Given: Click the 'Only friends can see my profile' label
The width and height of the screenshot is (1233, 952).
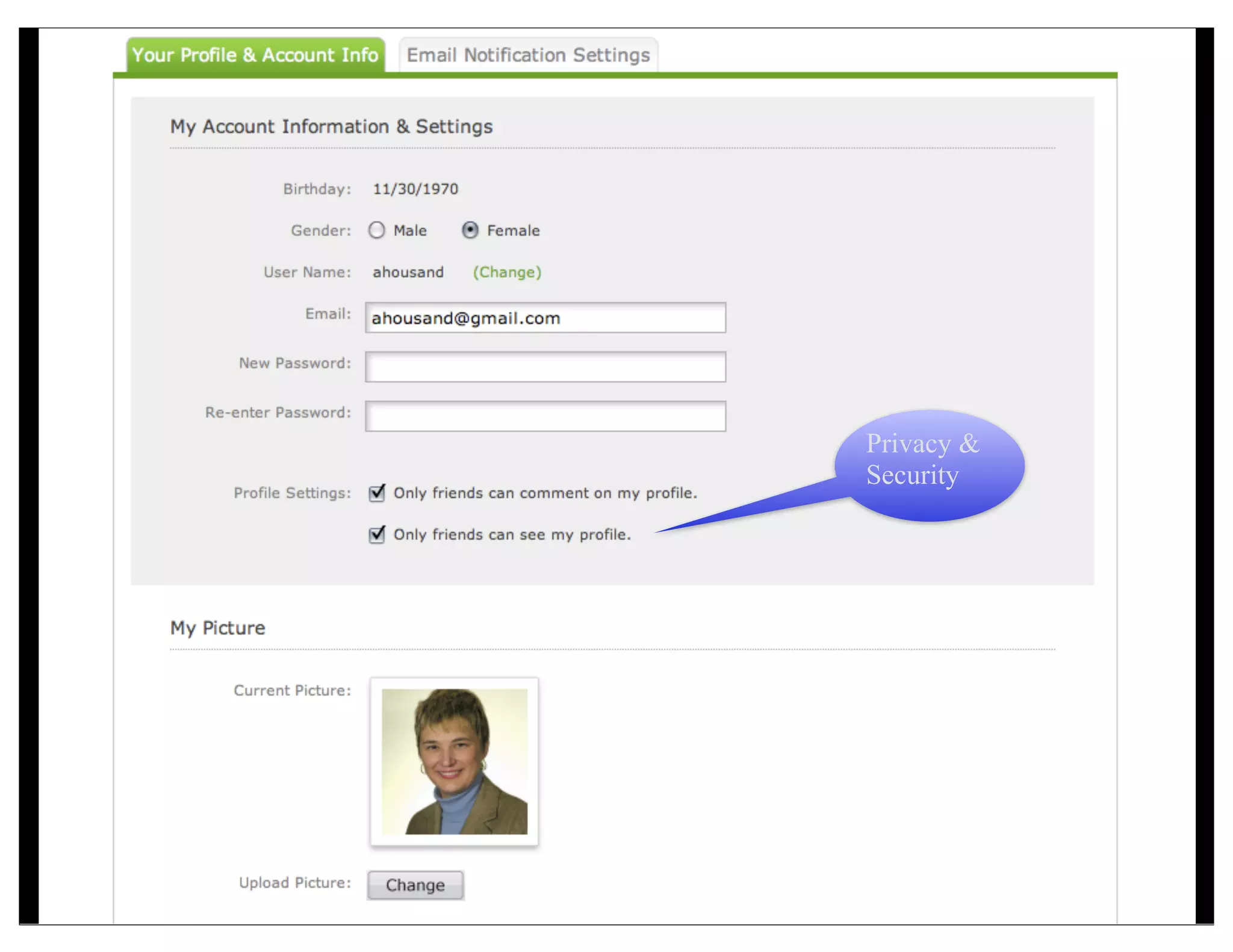Looking at the screenshot, I should click(x=512, y=535).
